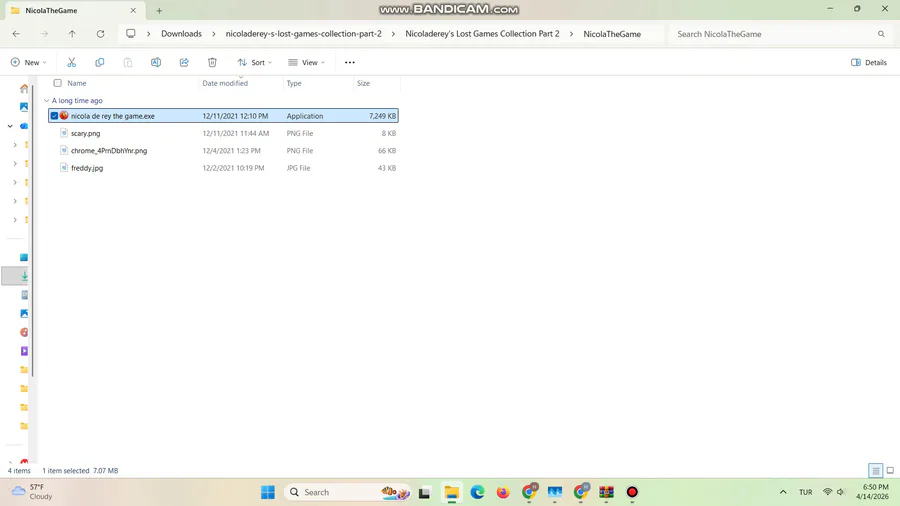Screen dimensions: 900x506
Task: Show hidden system tray icons
Action: 783,492
